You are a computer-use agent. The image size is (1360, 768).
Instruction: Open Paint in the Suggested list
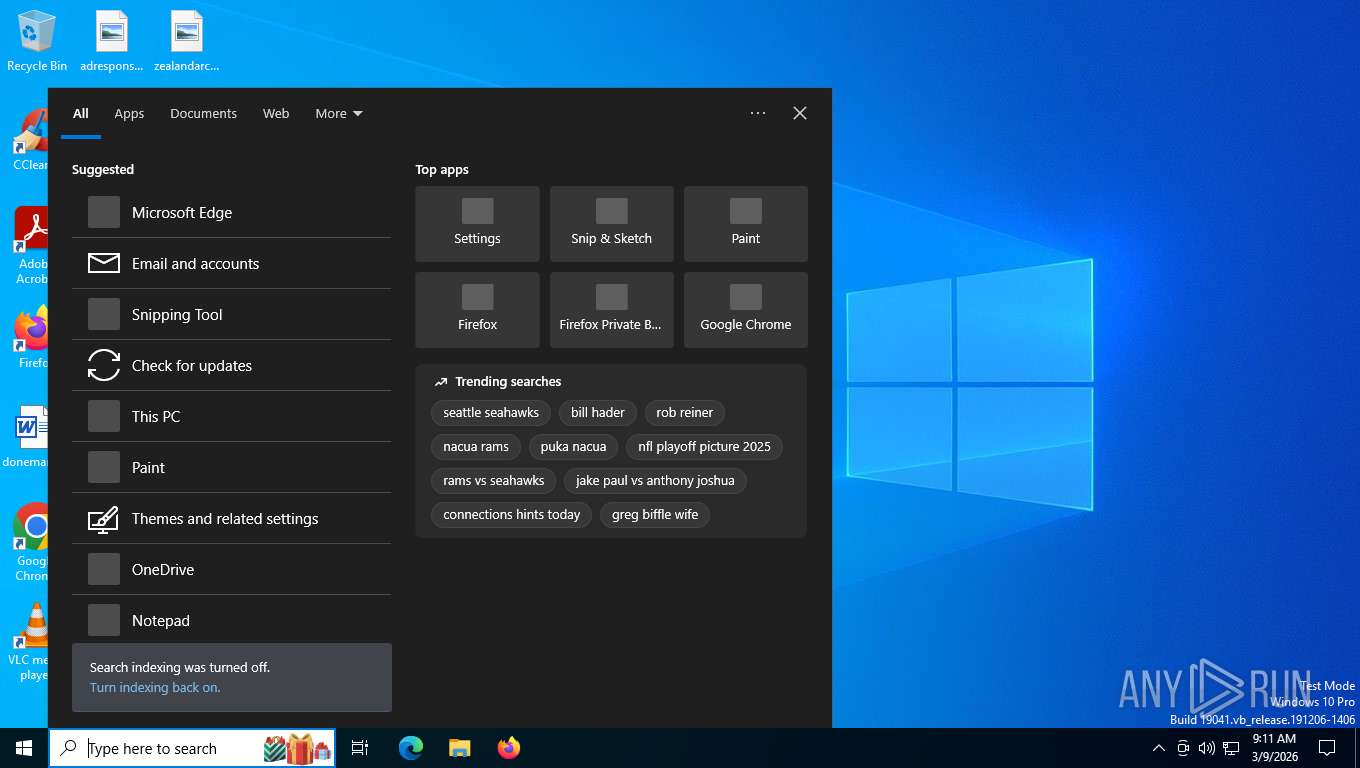(231, 467)
